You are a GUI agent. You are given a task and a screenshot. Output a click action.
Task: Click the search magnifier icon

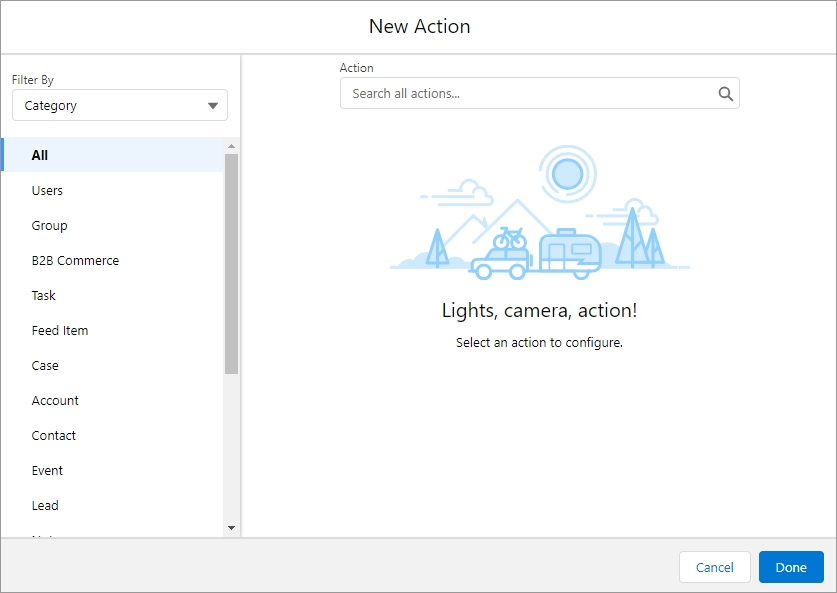coord(726,94)
